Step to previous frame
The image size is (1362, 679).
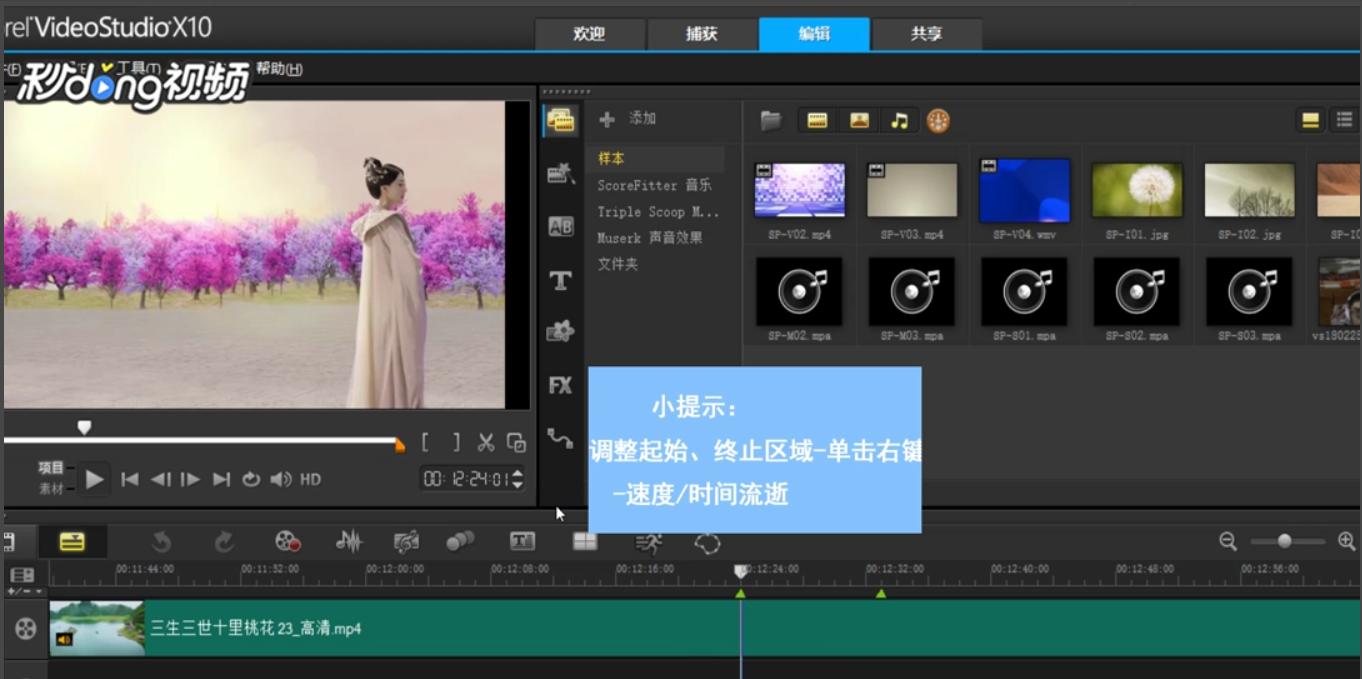(160, 480)
